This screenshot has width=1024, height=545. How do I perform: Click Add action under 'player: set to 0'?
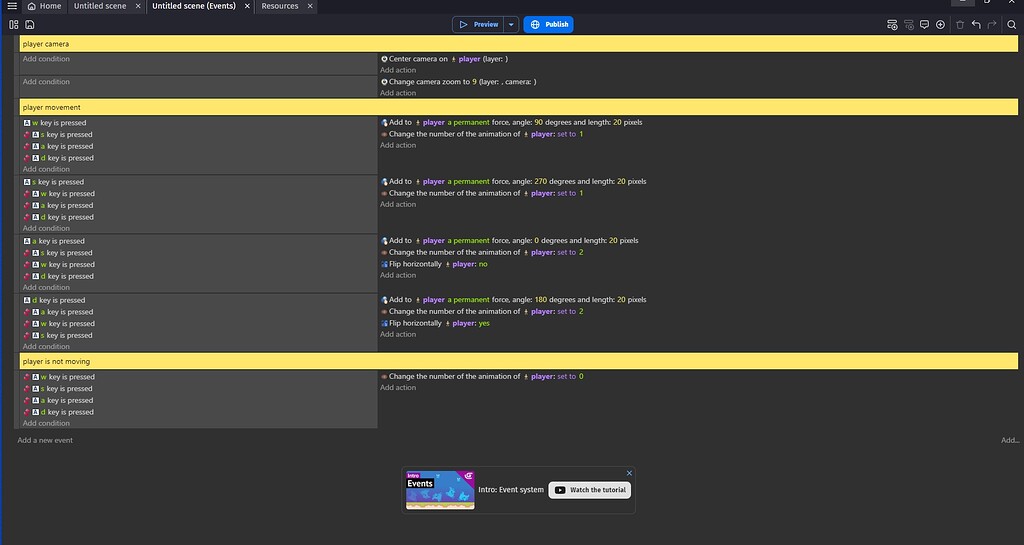coord(398,388)
